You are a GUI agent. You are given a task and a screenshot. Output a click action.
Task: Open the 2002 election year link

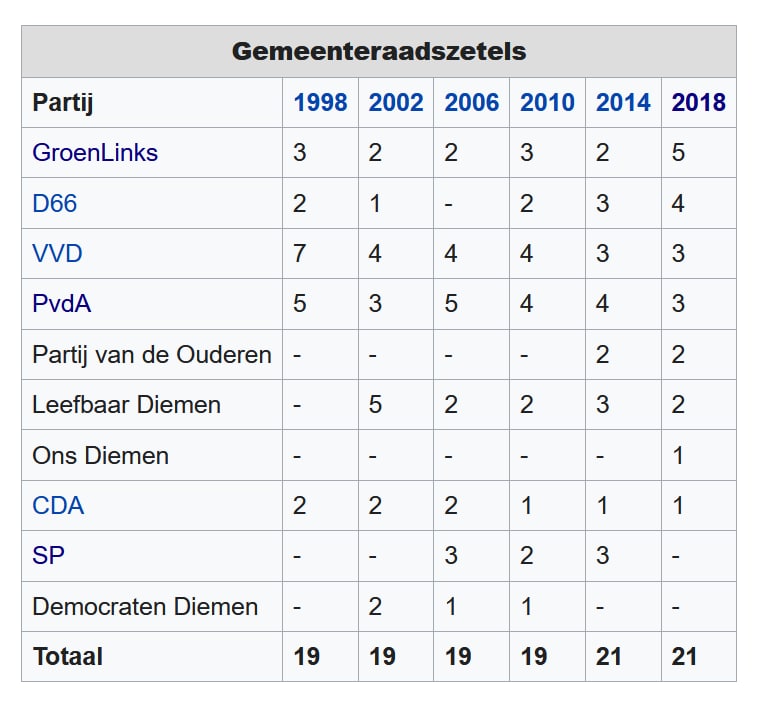pos(396,103)
